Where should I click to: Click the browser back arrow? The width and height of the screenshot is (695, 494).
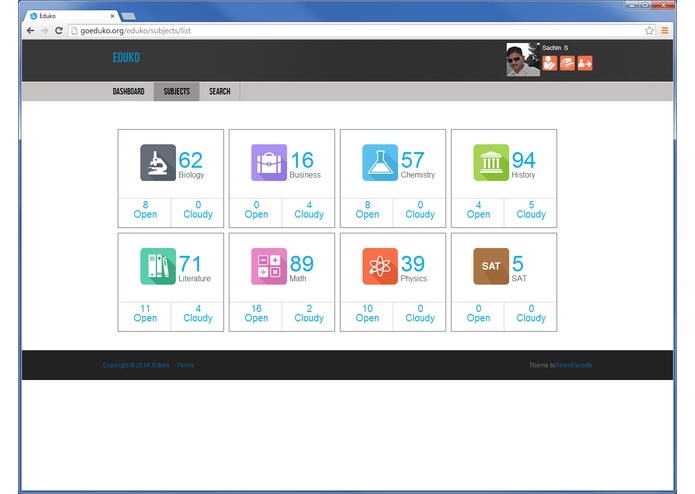click(x=30, y=31)
